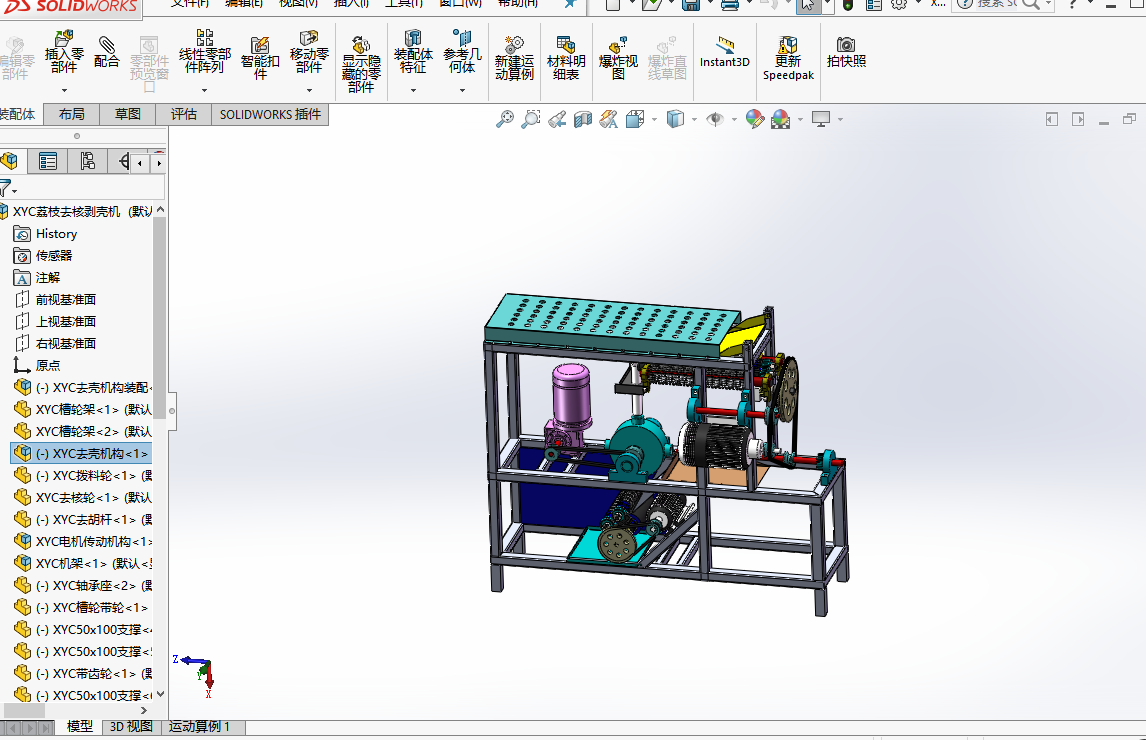Click the feature tree vertical scrollbar

pos(160,318)
